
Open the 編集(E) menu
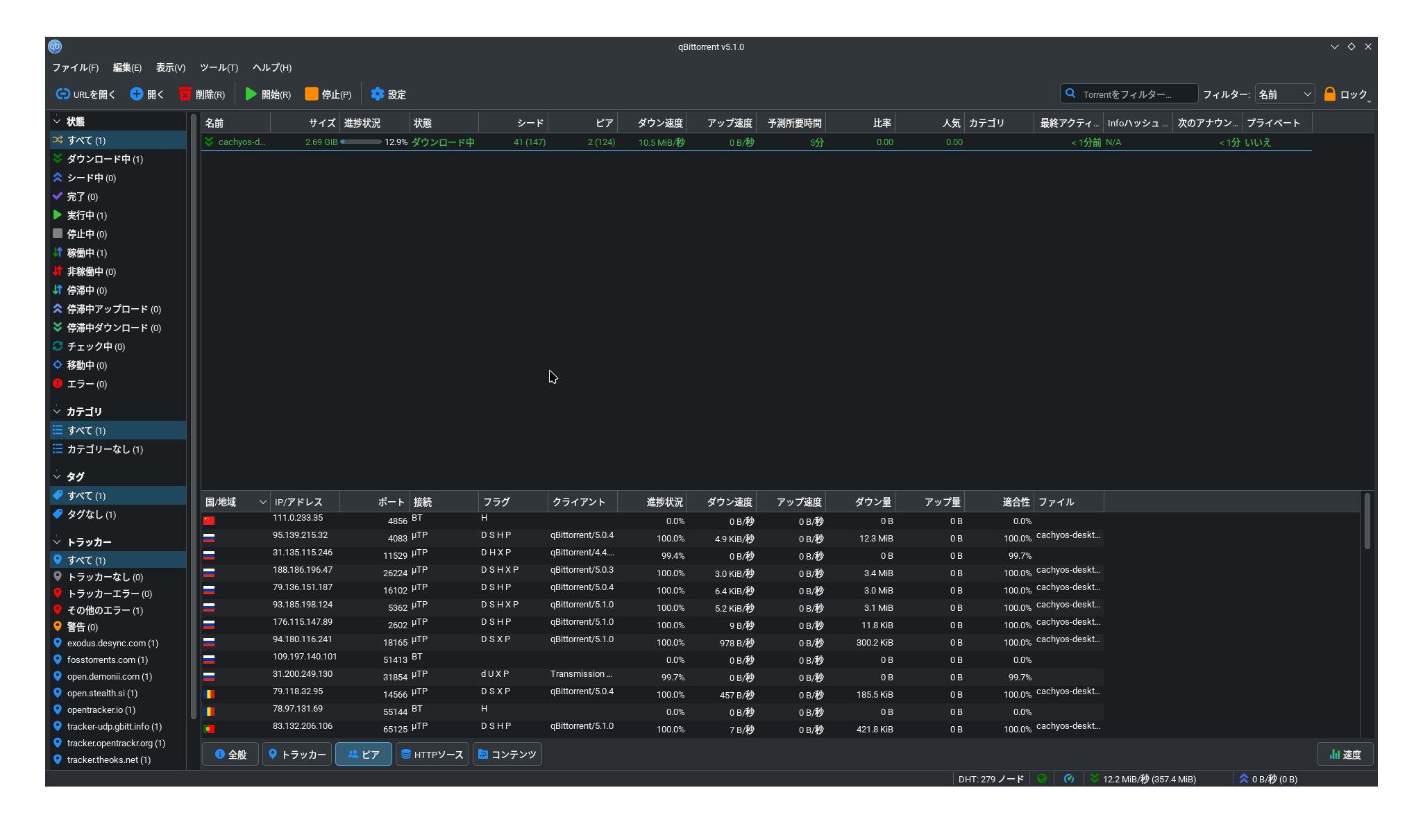pyautogui.click(x=127, y=67)
